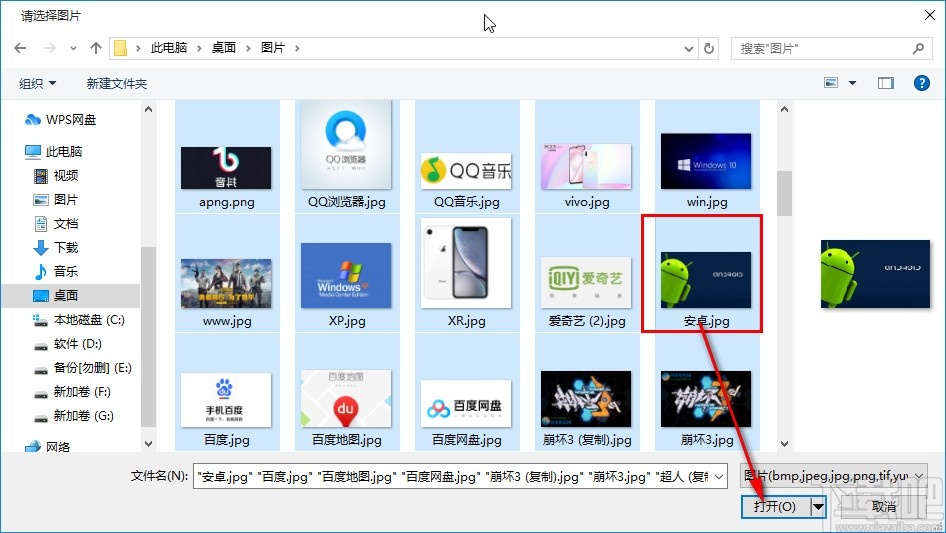Open the help button
This screenshot has width=946, height=533.
click(922, 83)
